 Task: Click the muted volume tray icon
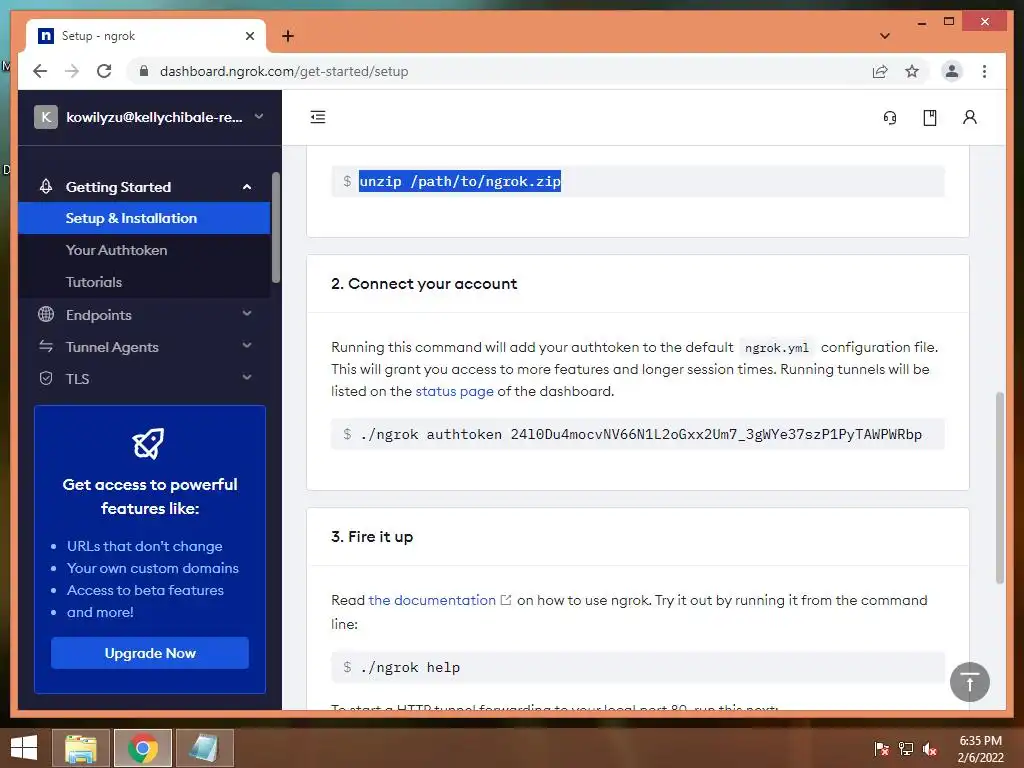pyautogui.click(x=930, y=748)
